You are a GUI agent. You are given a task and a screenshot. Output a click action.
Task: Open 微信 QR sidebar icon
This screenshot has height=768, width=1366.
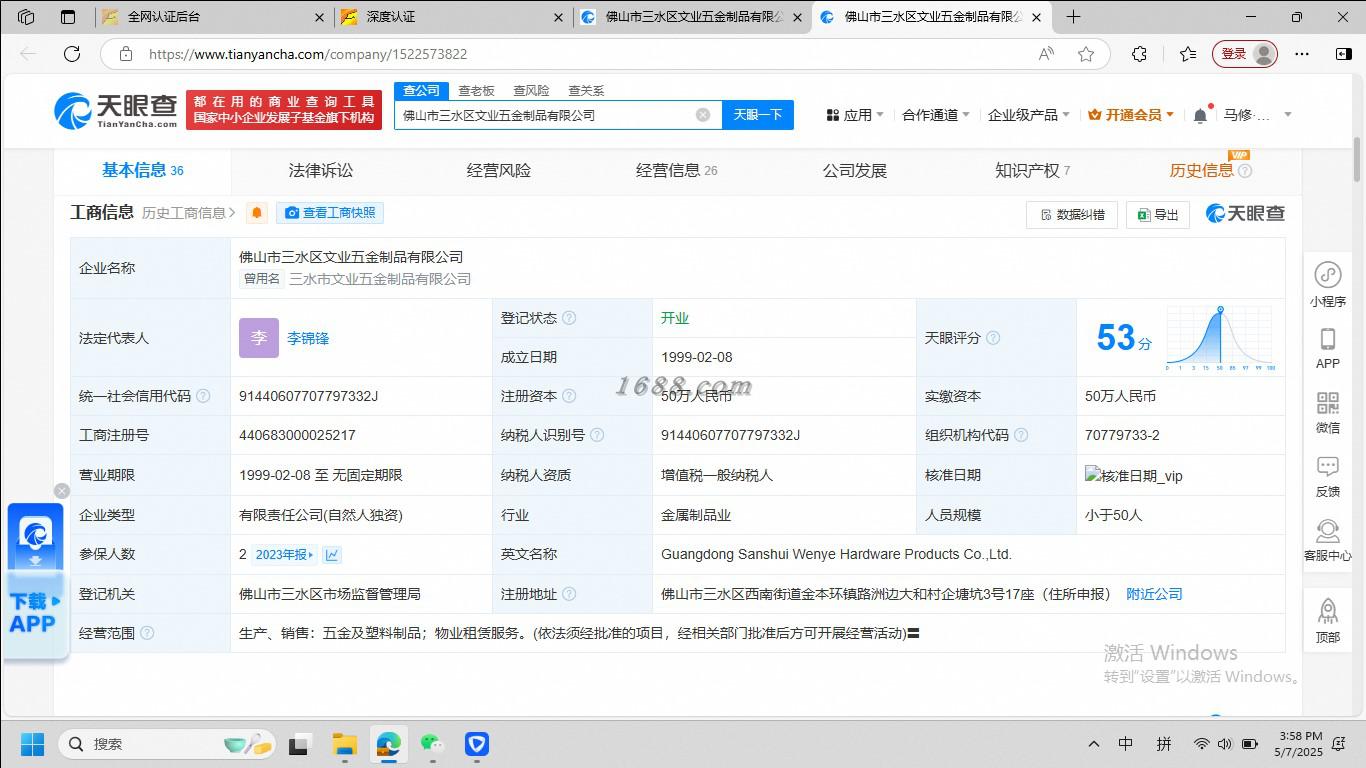[1328, 412]
